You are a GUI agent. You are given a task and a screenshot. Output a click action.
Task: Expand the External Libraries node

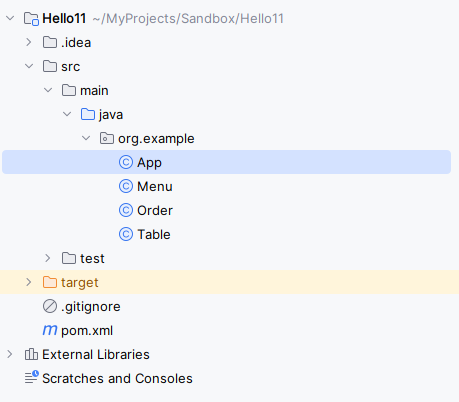[x=10, y=354]
